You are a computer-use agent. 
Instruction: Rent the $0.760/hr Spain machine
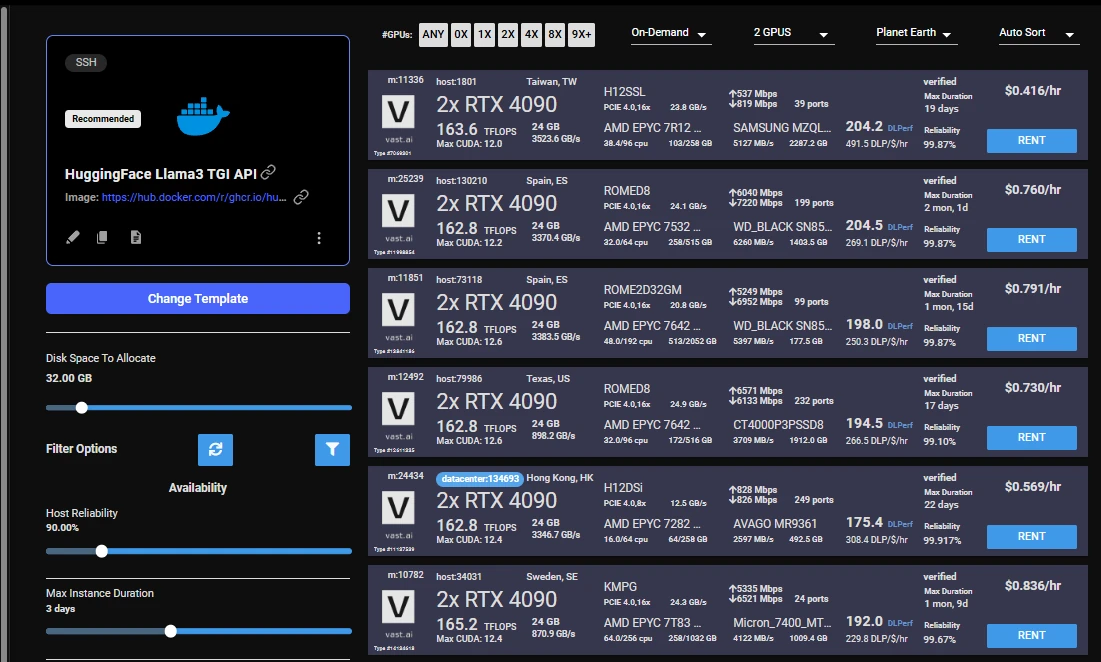[1031, 239]
